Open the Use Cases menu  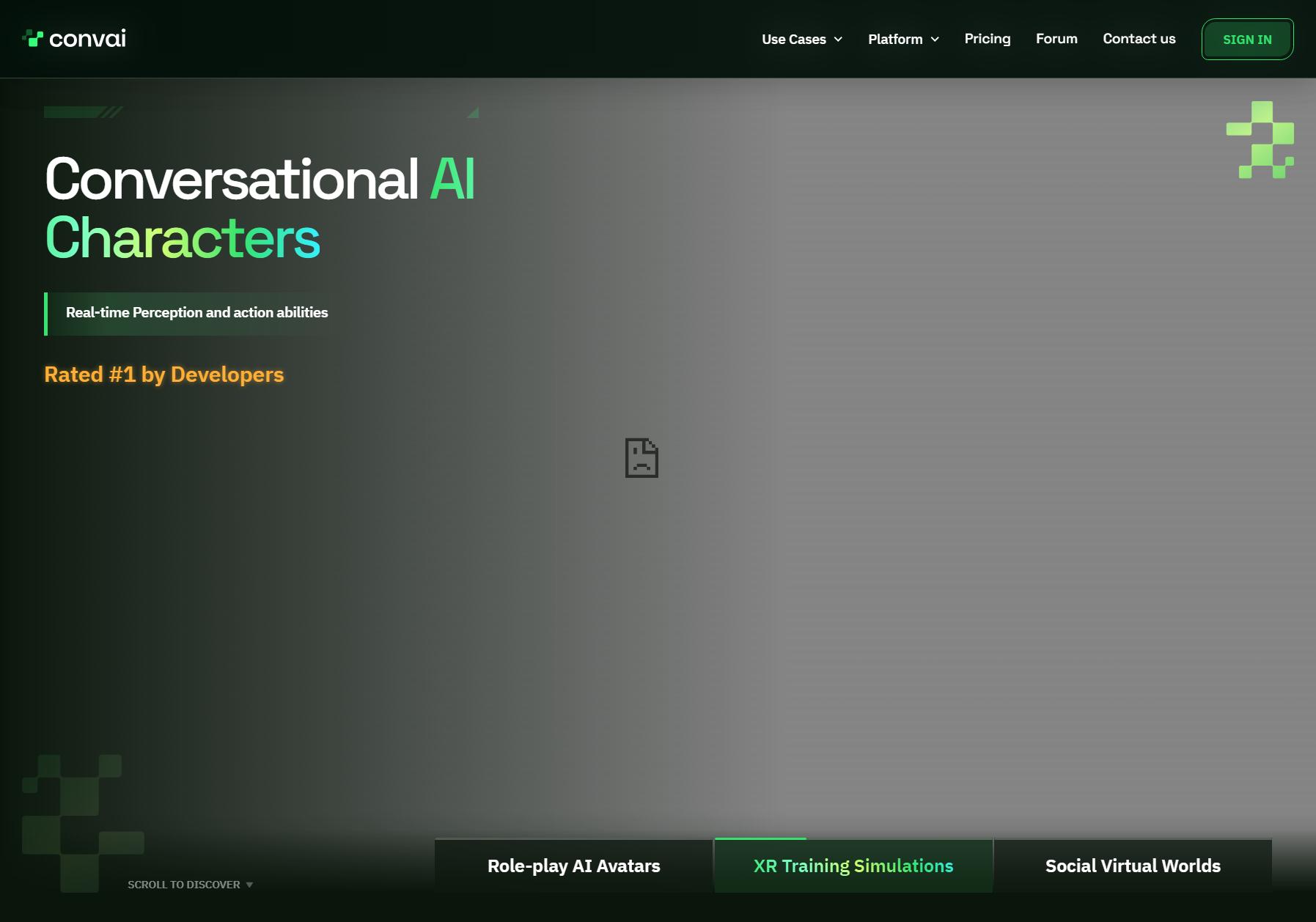(802, 40)
